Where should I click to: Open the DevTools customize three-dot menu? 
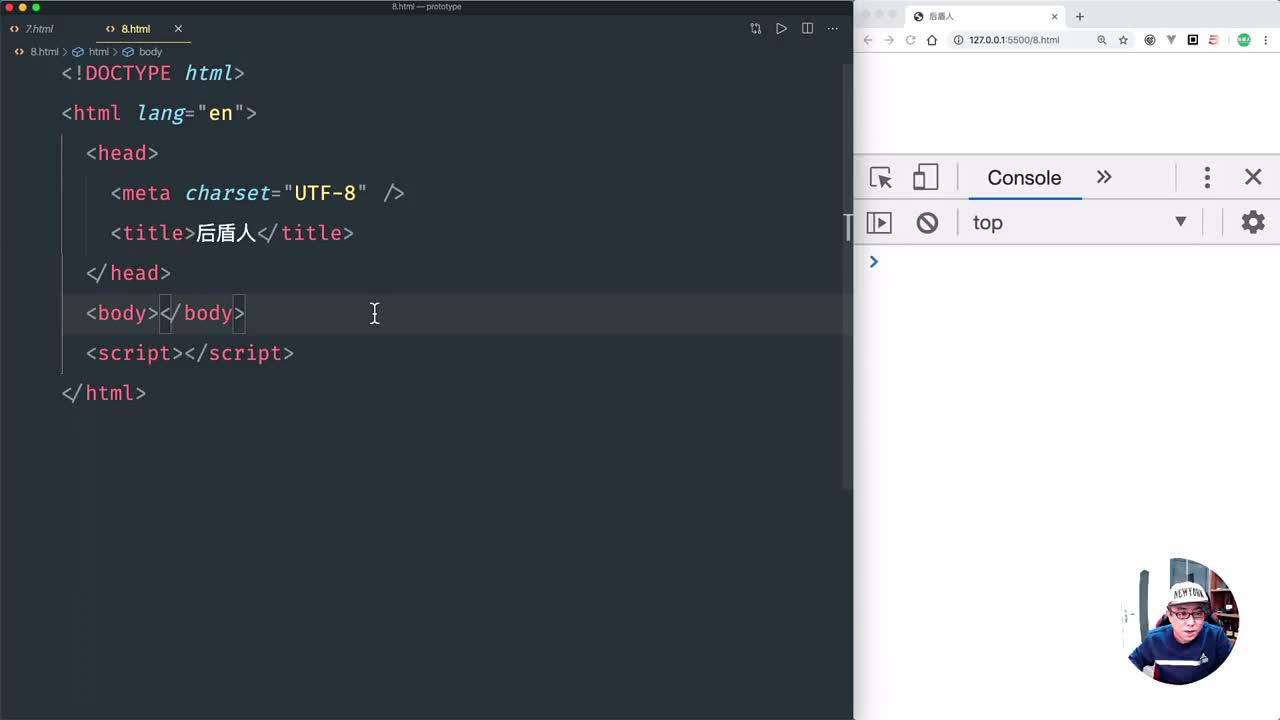pyautogui.click(x=1207, y=178)
